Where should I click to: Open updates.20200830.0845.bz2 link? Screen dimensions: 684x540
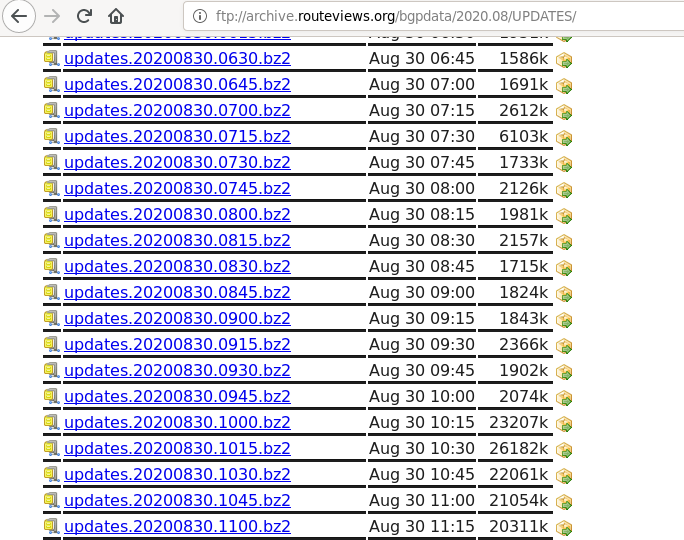tap(177, 292)
